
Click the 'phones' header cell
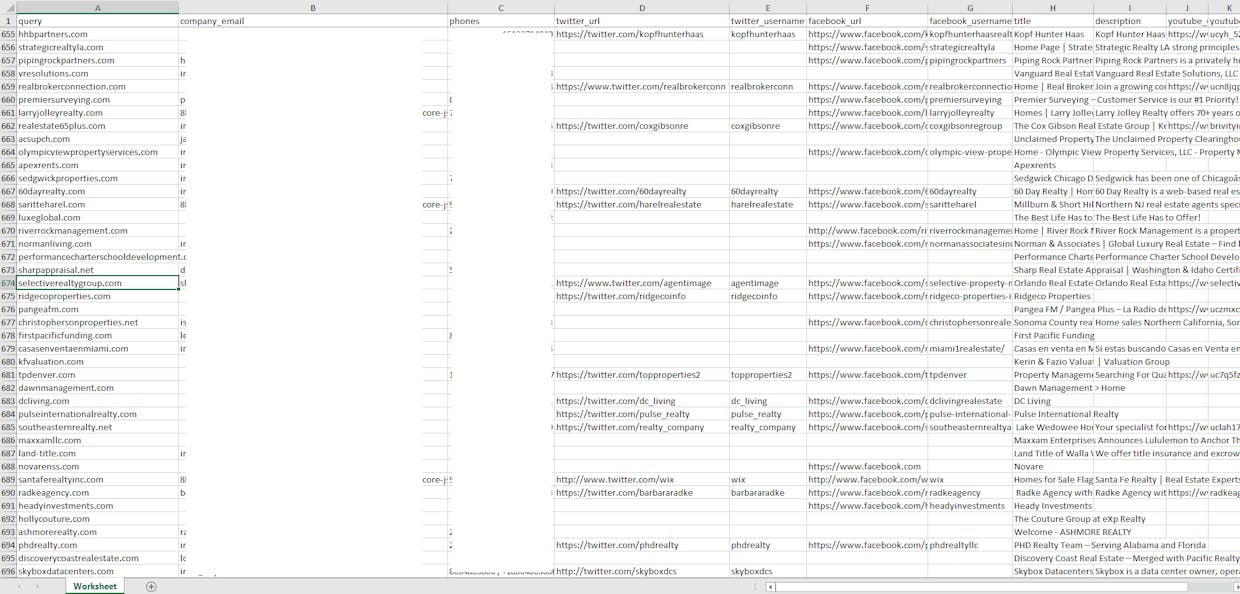pyautogui.click(x=501, y=21)
